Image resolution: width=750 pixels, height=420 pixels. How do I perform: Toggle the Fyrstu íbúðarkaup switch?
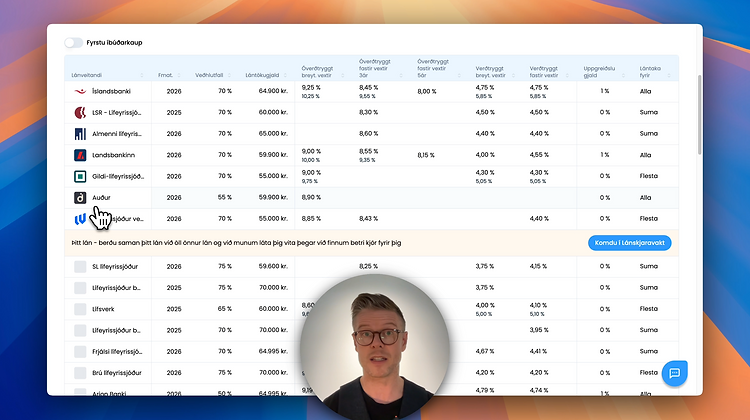pyautogui.click(x=74, y=43)
